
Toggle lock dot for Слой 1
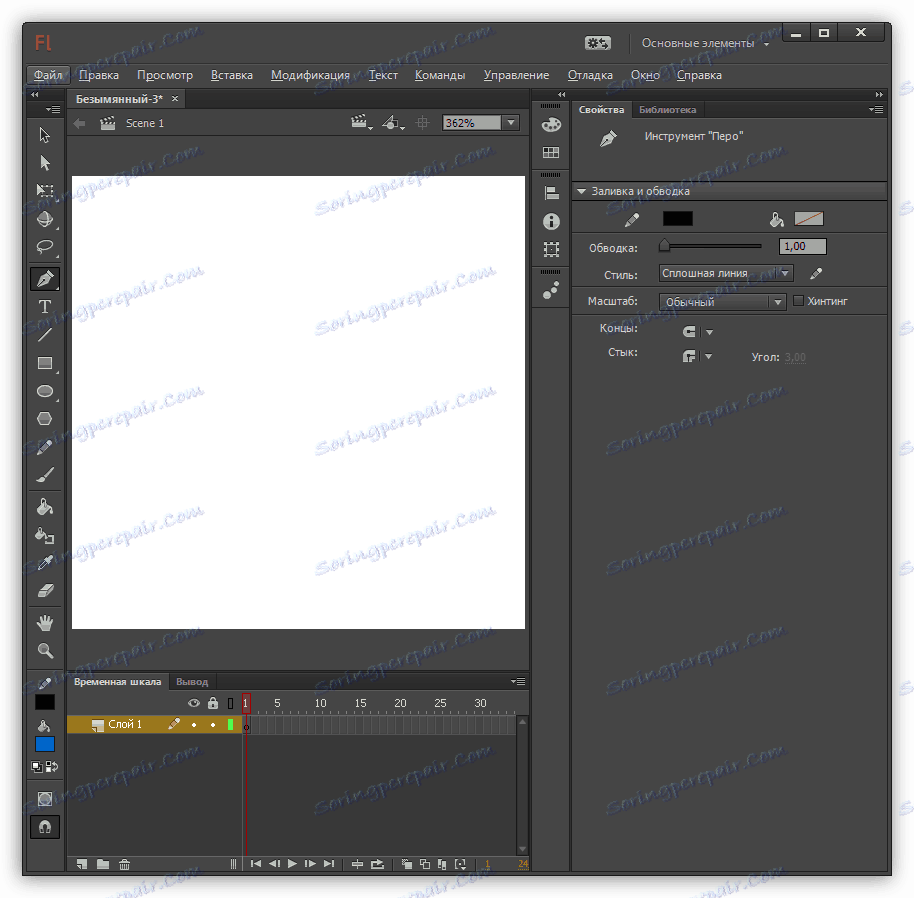tap(213, 725)
